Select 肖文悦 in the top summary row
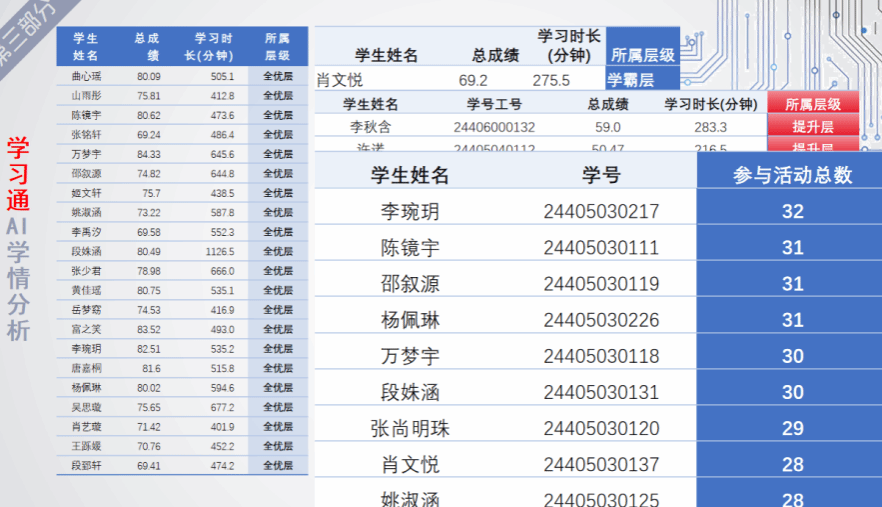 pyautogui.click(x=339, y=80)
